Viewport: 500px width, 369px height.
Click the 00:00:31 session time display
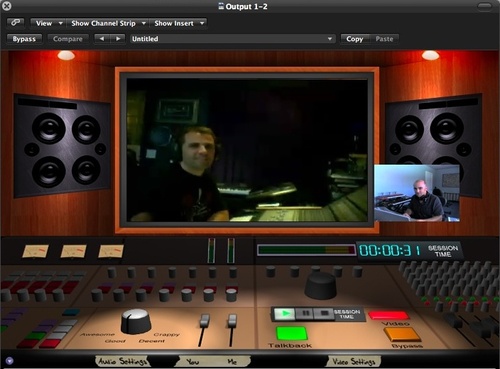click(389, 250)
